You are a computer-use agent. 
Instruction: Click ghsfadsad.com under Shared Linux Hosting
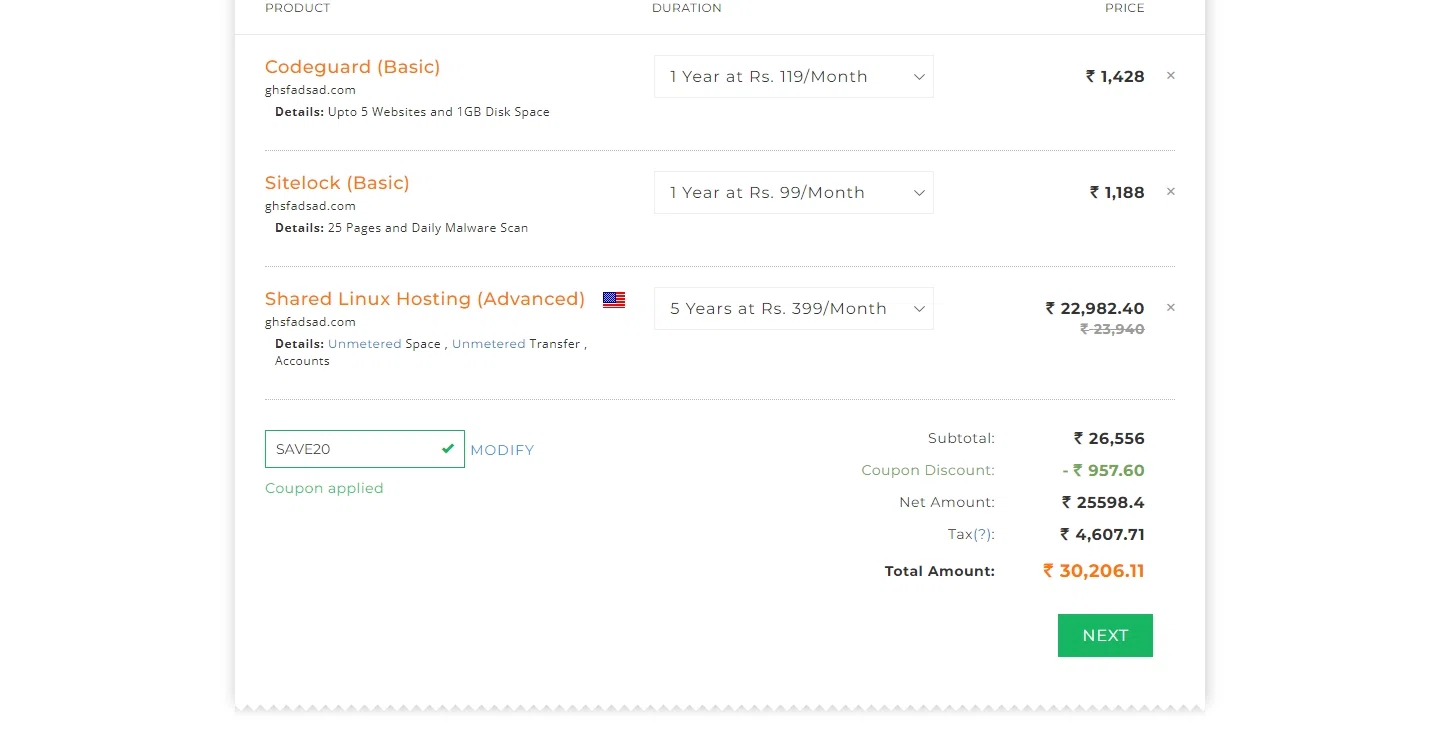[310, 322]
